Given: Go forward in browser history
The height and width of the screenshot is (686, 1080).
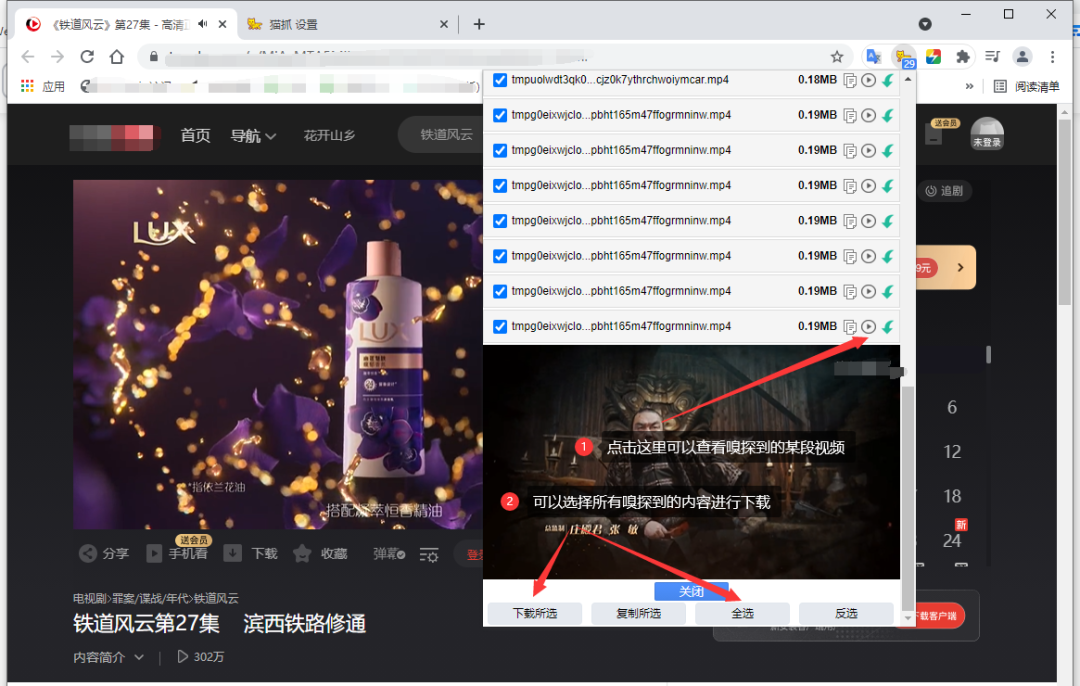Looking at the screenshot, I should click(57, 56).
